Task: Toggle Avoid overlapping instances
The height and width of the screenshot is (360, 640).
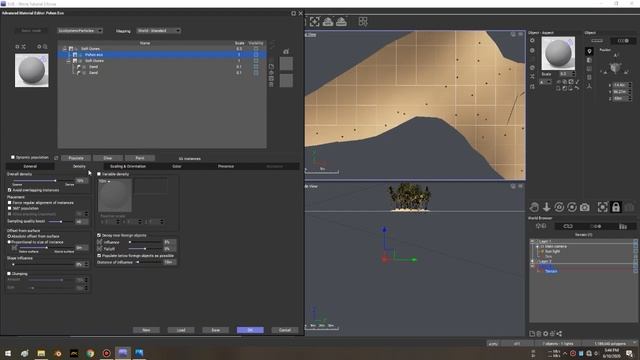Action: pyautogui.click(x=9, y=190)
